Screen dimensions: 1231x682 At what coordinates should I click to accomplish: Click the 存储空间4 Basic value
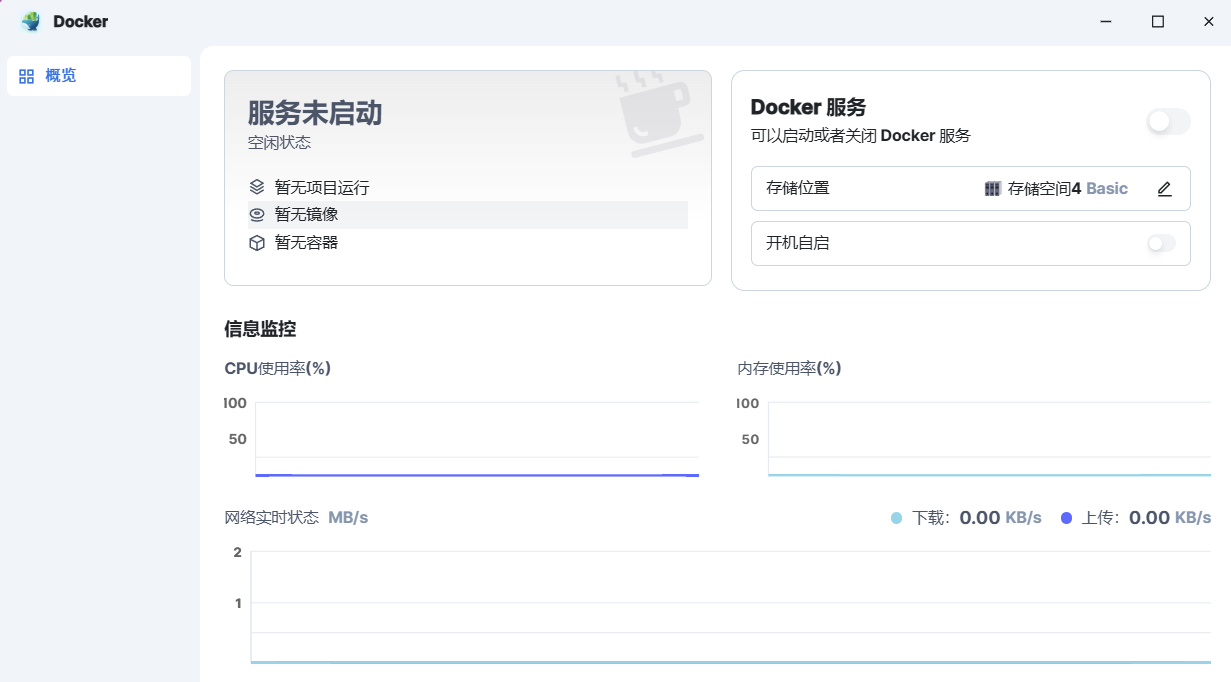coord(1067,188)
